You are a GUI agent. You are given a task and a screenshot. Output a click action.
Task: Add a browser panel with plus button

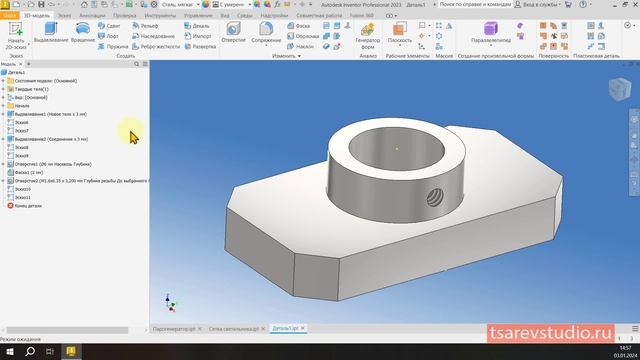click(29, 64)
